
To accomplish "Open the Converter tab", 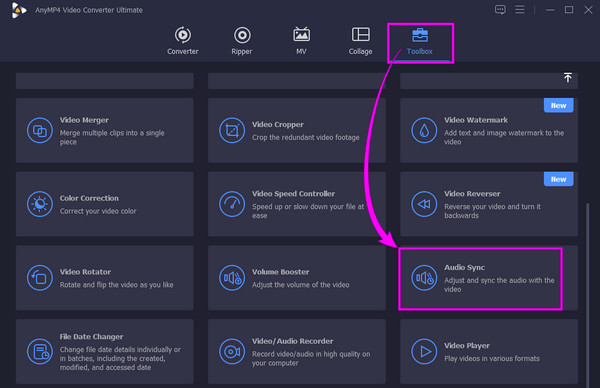I will 183,41.
